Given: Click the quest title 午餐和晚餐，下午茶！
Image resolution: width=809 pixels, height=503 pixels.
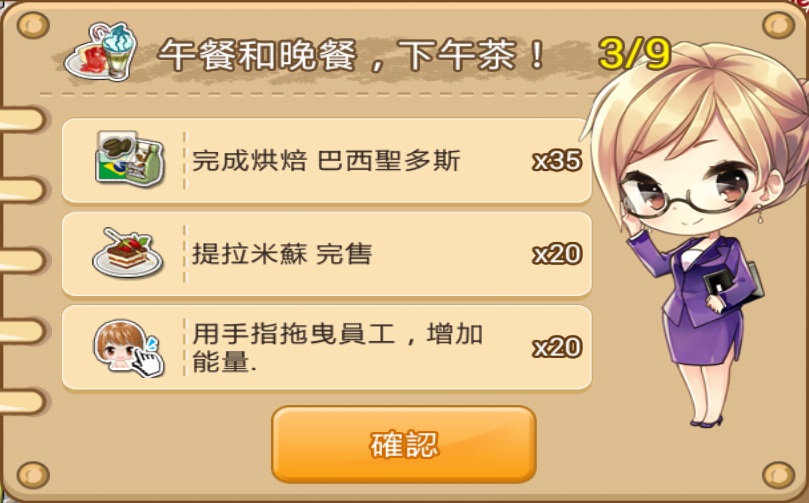Looking at the screenshot, I should click(x=352, y=55).
